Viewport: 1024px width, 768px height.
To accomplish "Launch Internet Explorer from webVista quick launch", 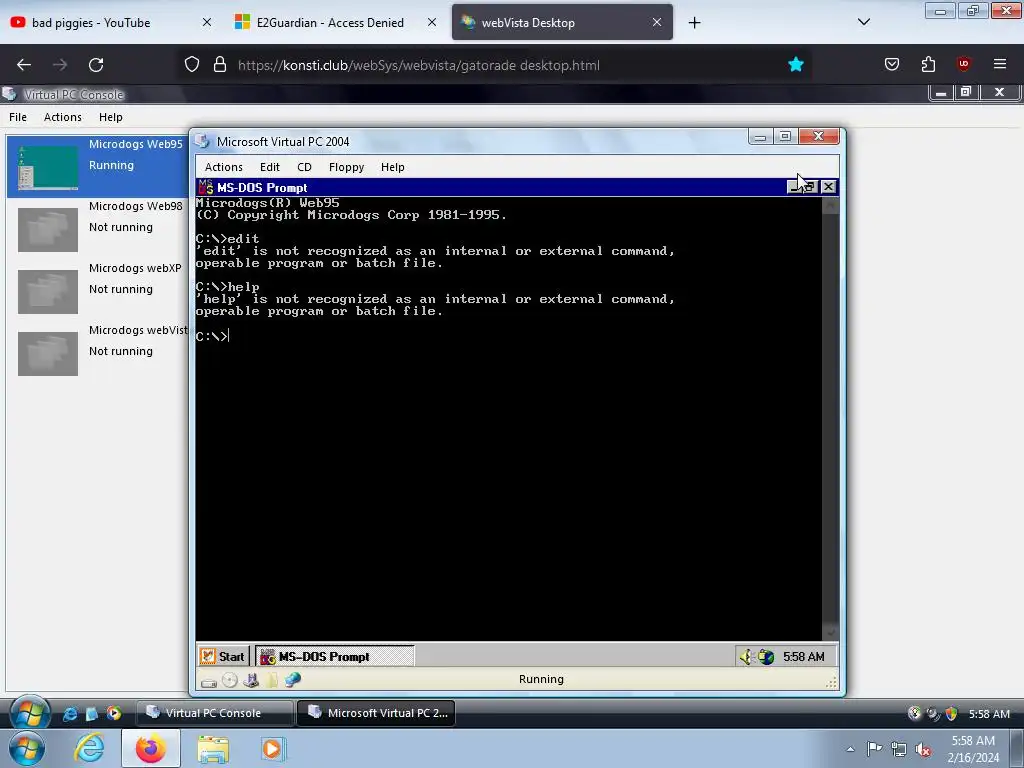I will coord(69,714).
